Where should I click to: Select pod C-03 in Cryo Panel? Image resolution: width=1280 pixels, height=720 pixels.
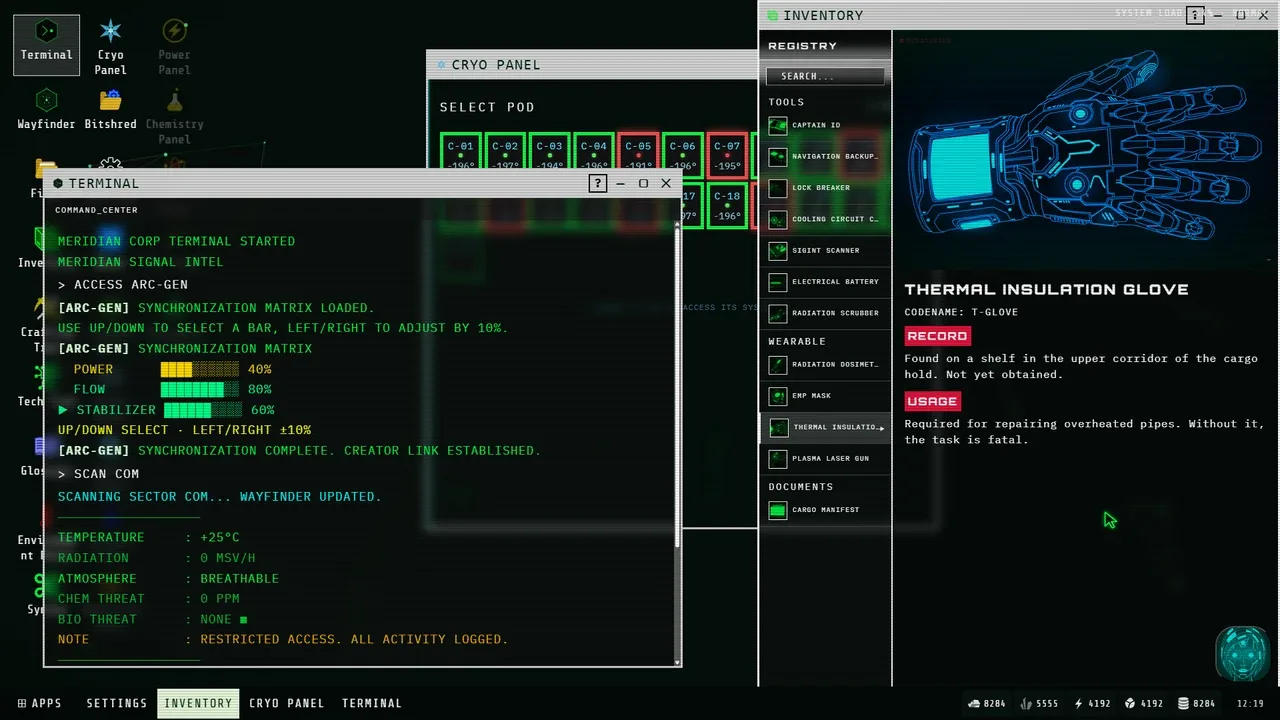(549, 153)
